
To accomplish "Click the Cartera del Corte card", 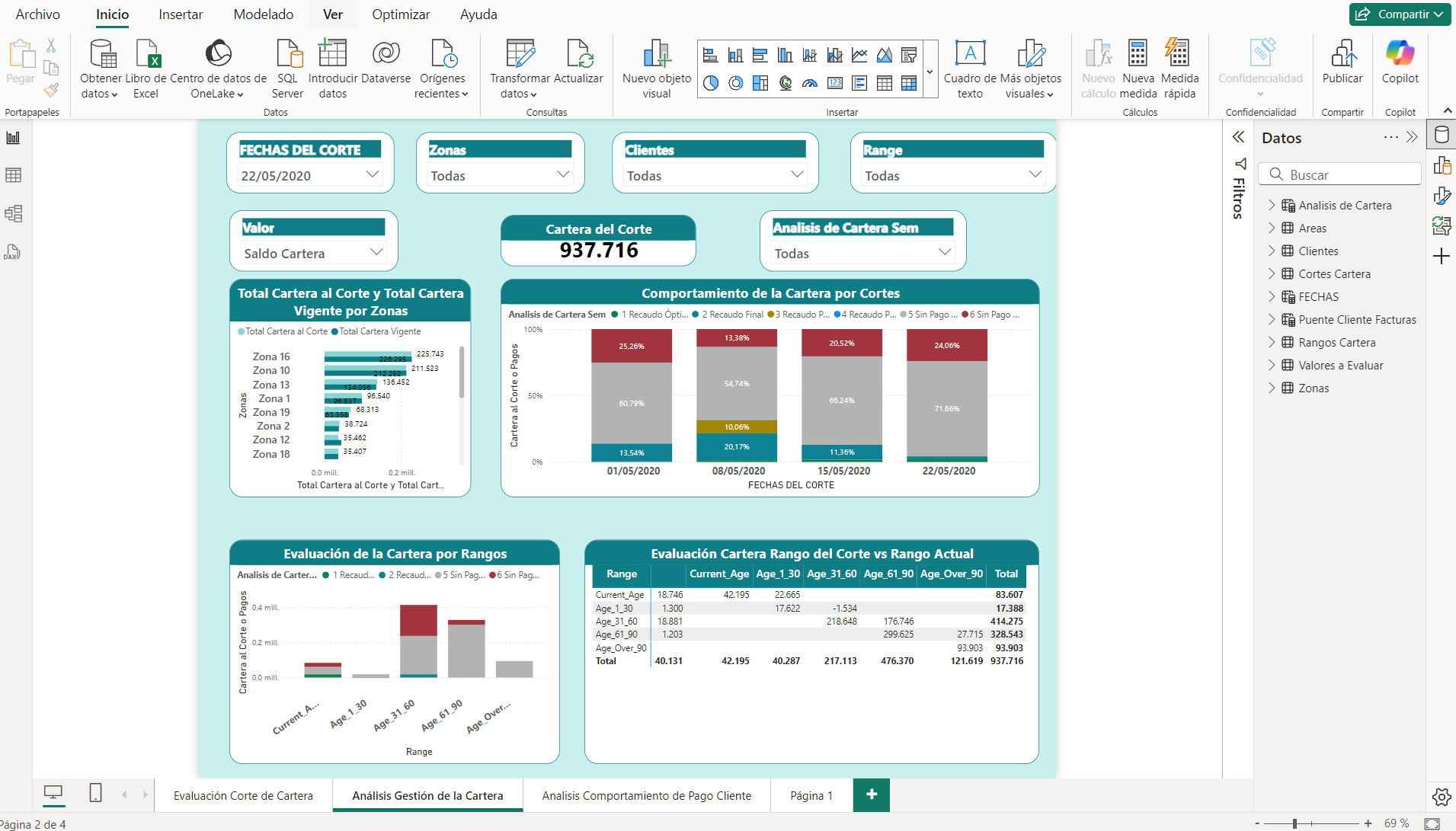I will (x=598, y=241).
